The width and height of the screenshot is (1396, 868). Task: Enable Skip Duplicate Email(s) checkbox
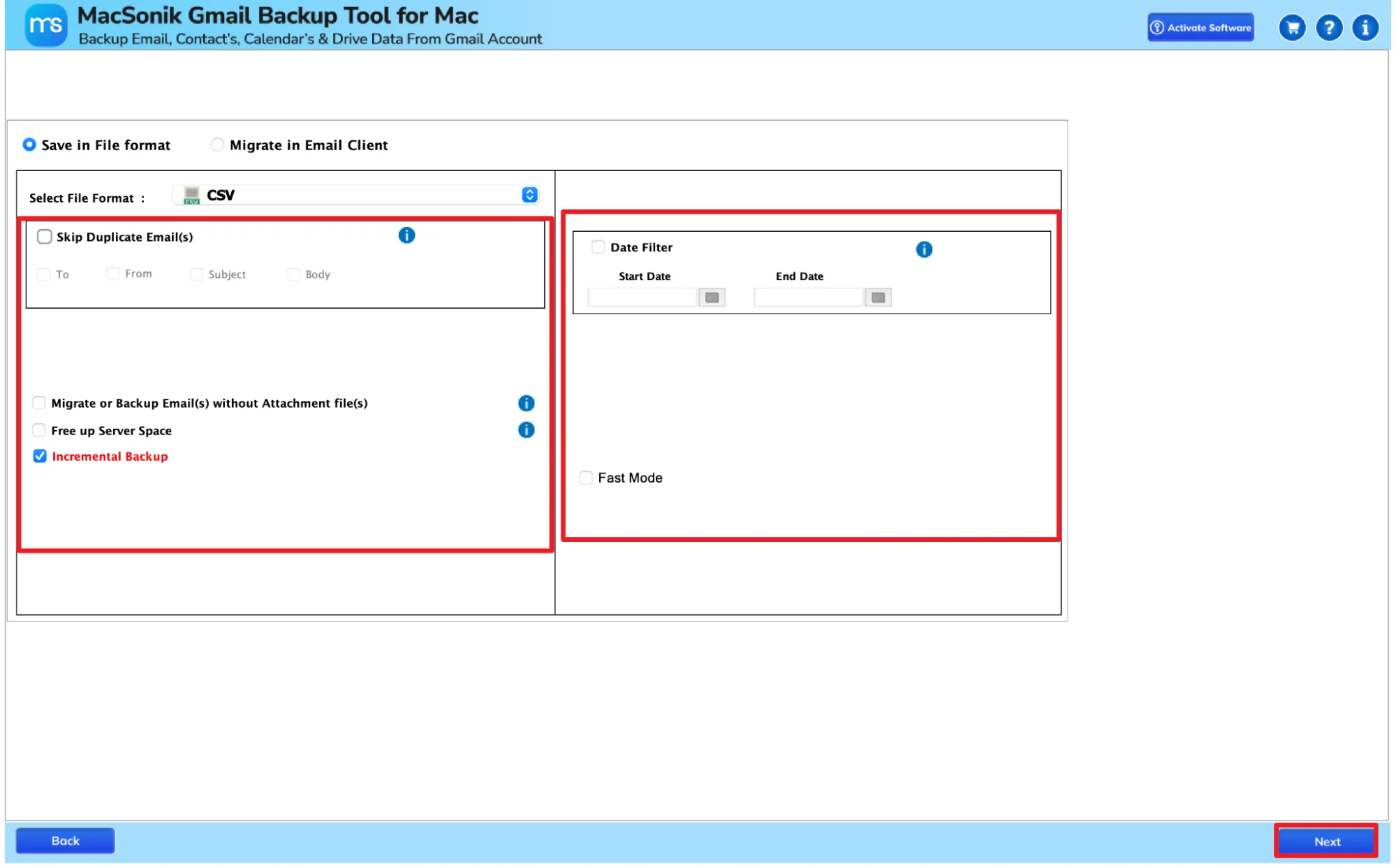click(45, 237)
